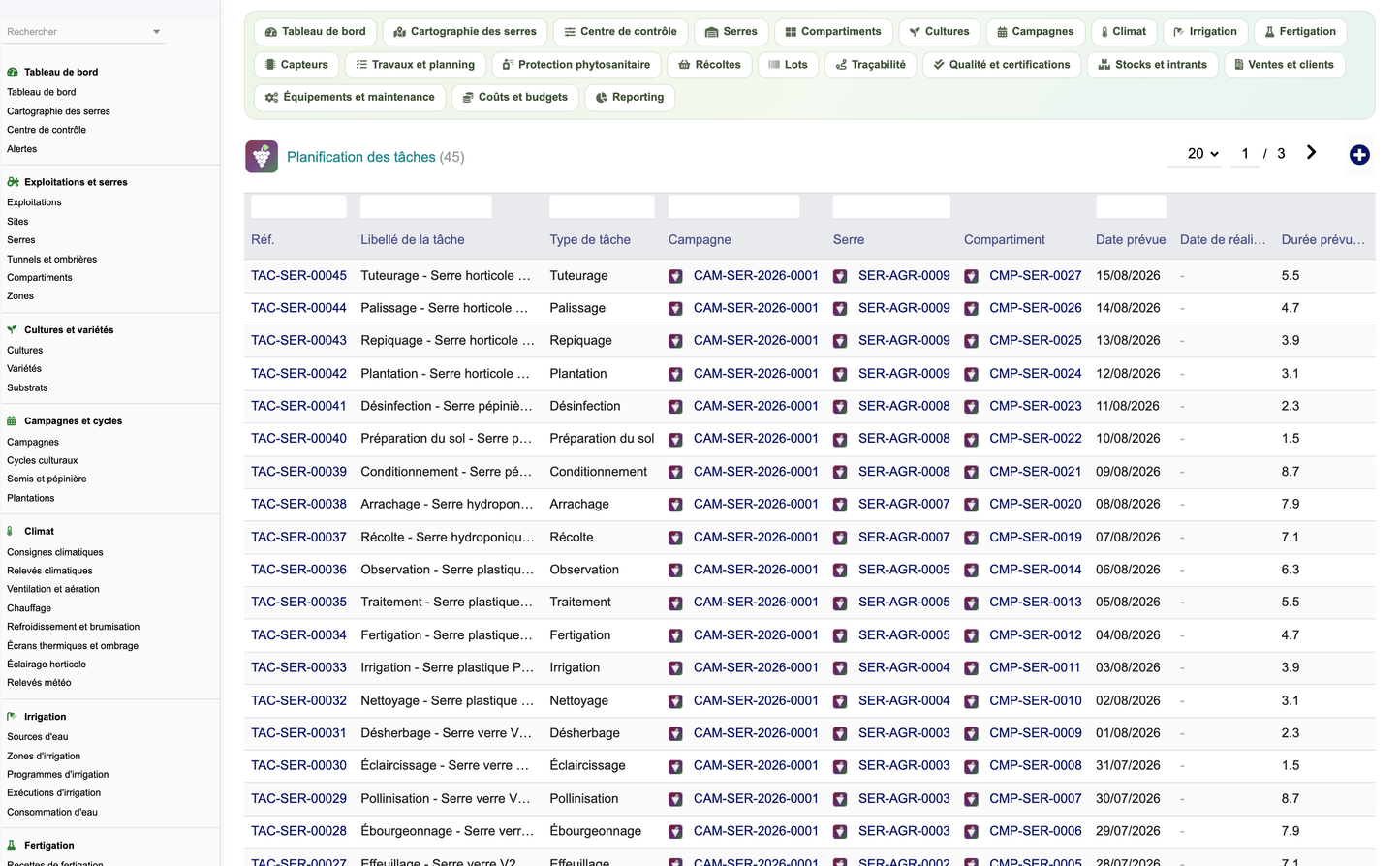This screenshot has height=866, width=1400.
Task: Click campaign icon in TAC-SER-00038 row
Action: [675, 505]
